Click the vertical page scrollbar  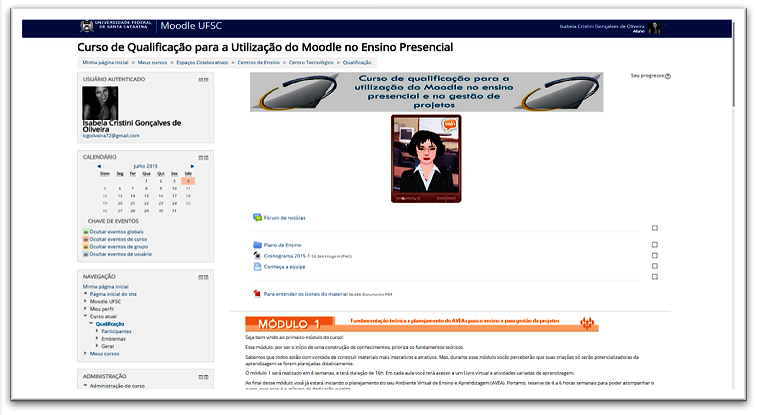point(733,65)
